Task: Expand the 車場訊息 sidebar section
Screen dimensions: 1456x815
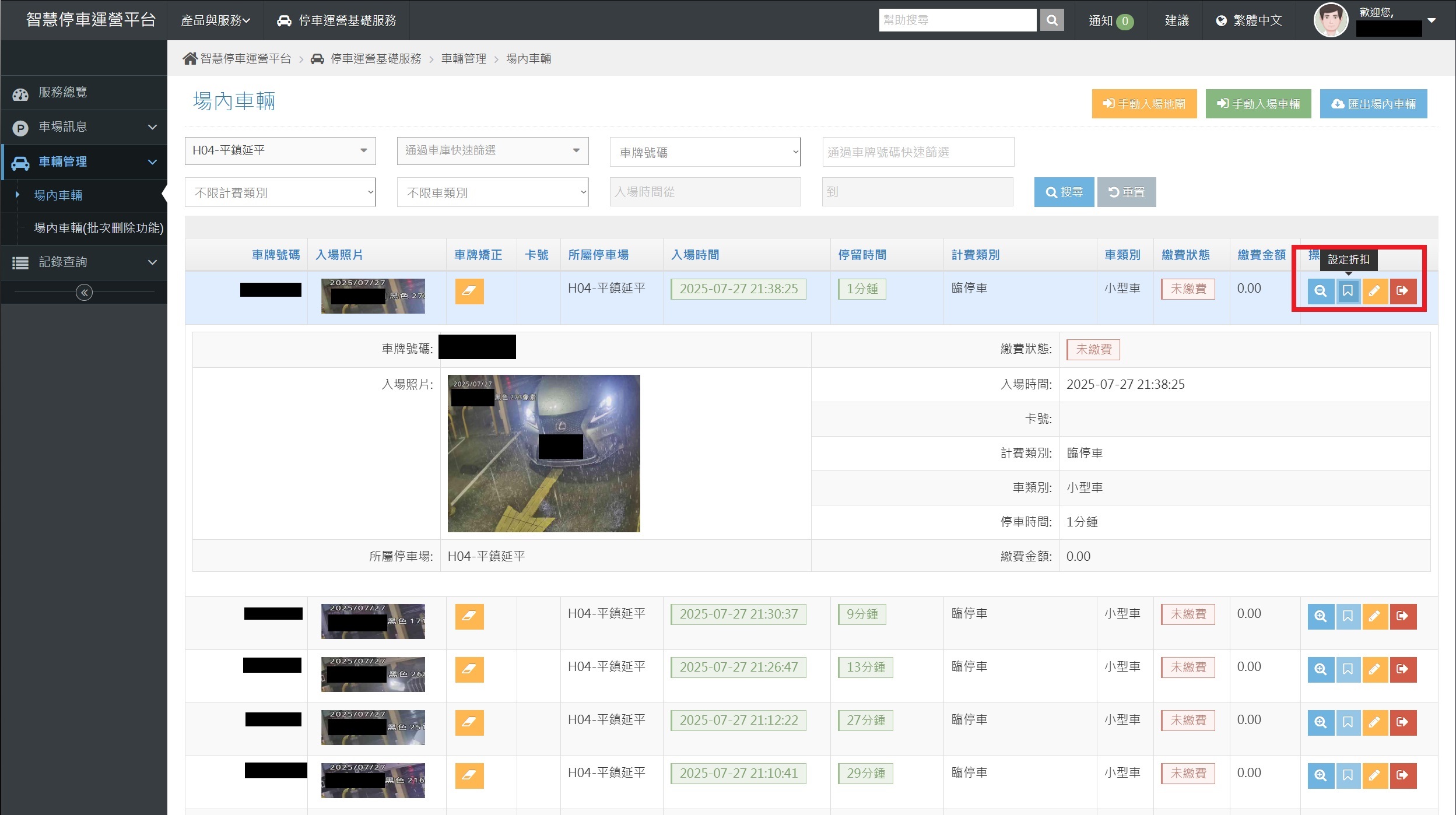Action: click(x=84, y=127)
